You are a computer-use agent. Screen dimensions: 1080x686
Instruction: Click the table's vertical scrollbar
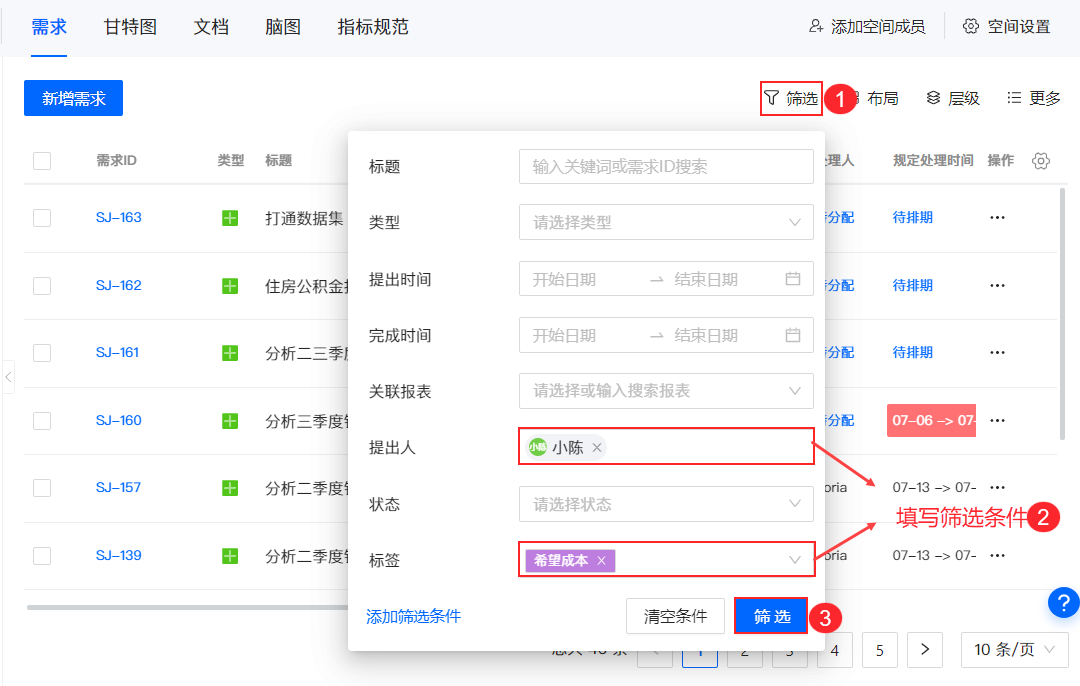click(x=1062, y=313)
